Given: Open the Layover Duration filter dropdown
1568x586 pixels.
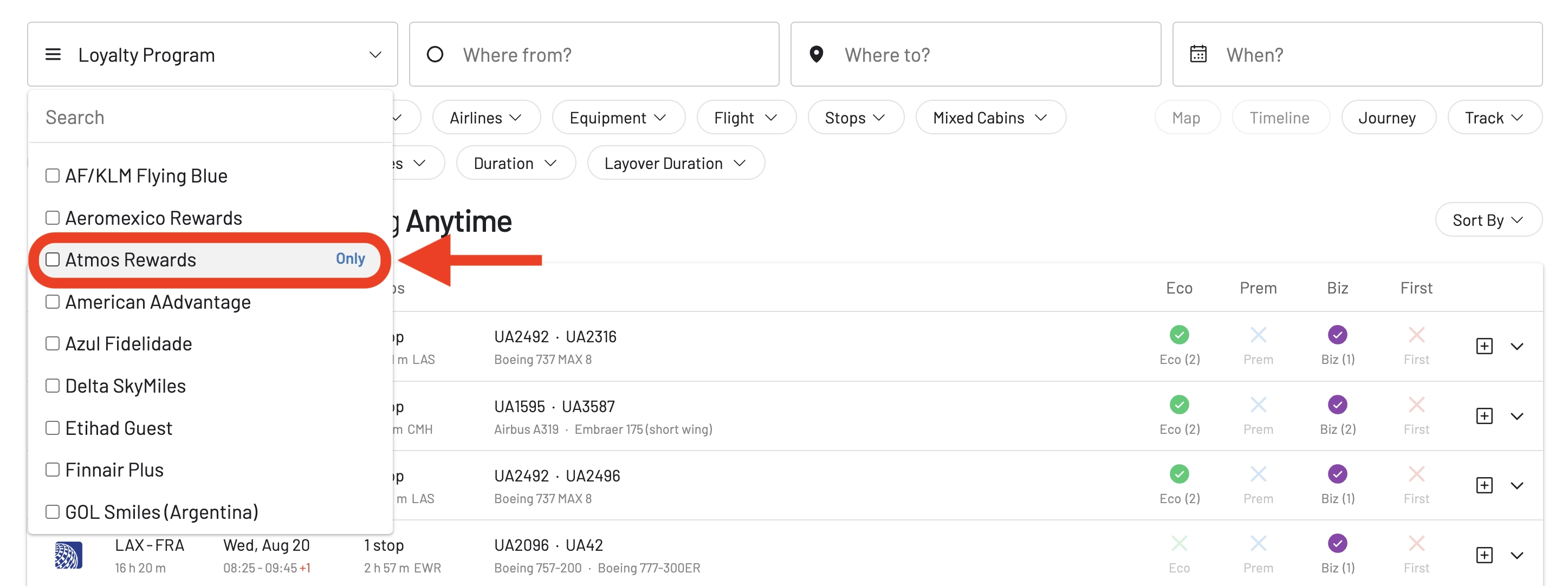Looking at the screenshot, I should point(675,163).
